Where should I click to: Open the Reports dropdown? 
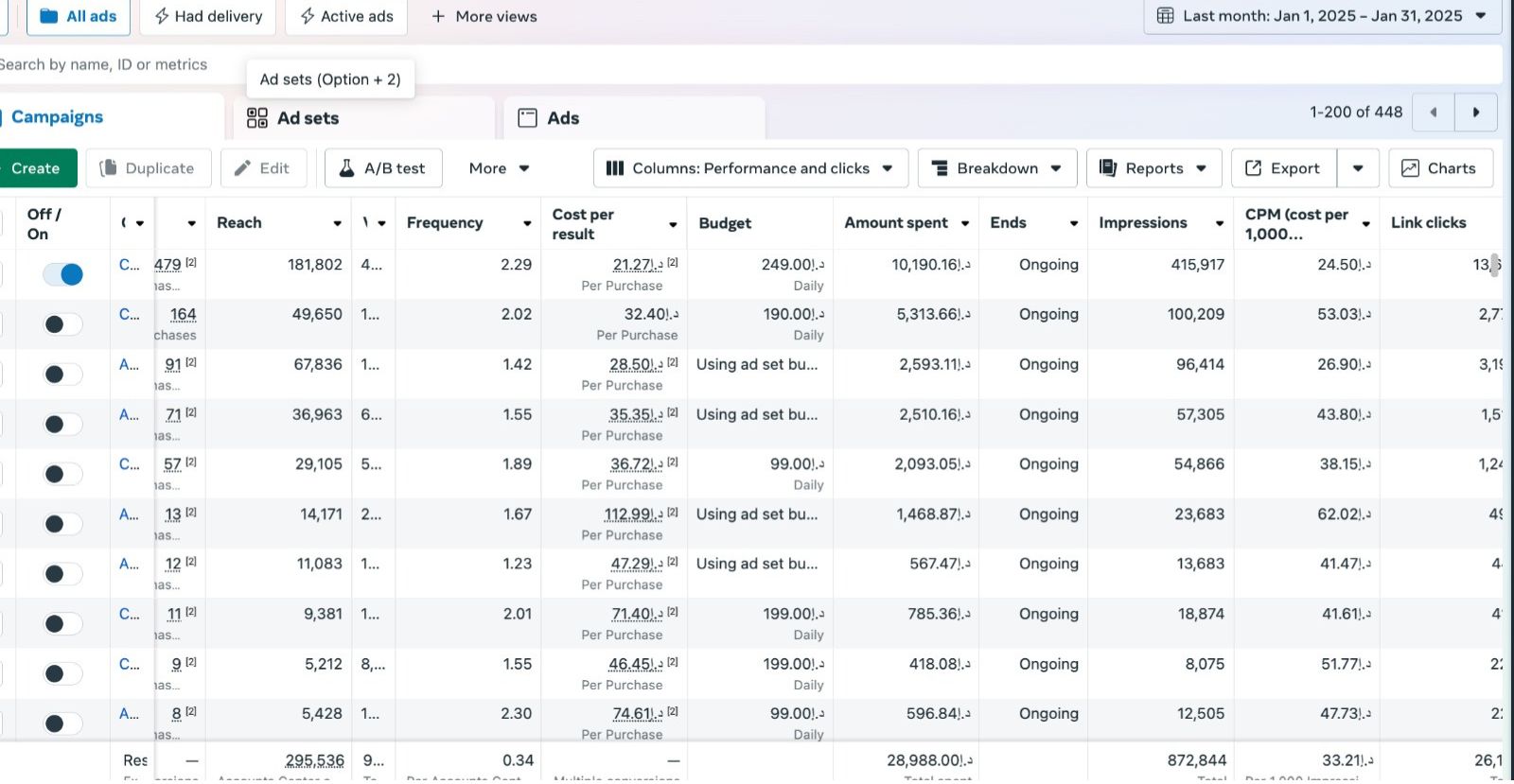pyautogui.click(x=1154, y=168)
